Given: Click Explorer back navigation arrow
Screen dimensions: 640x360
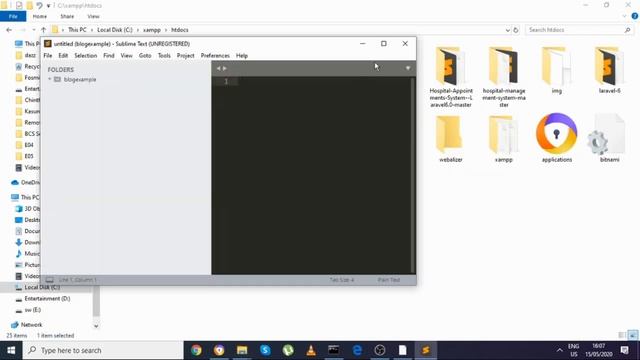Looking at the screenshot, I should click(x=9, y=30).
